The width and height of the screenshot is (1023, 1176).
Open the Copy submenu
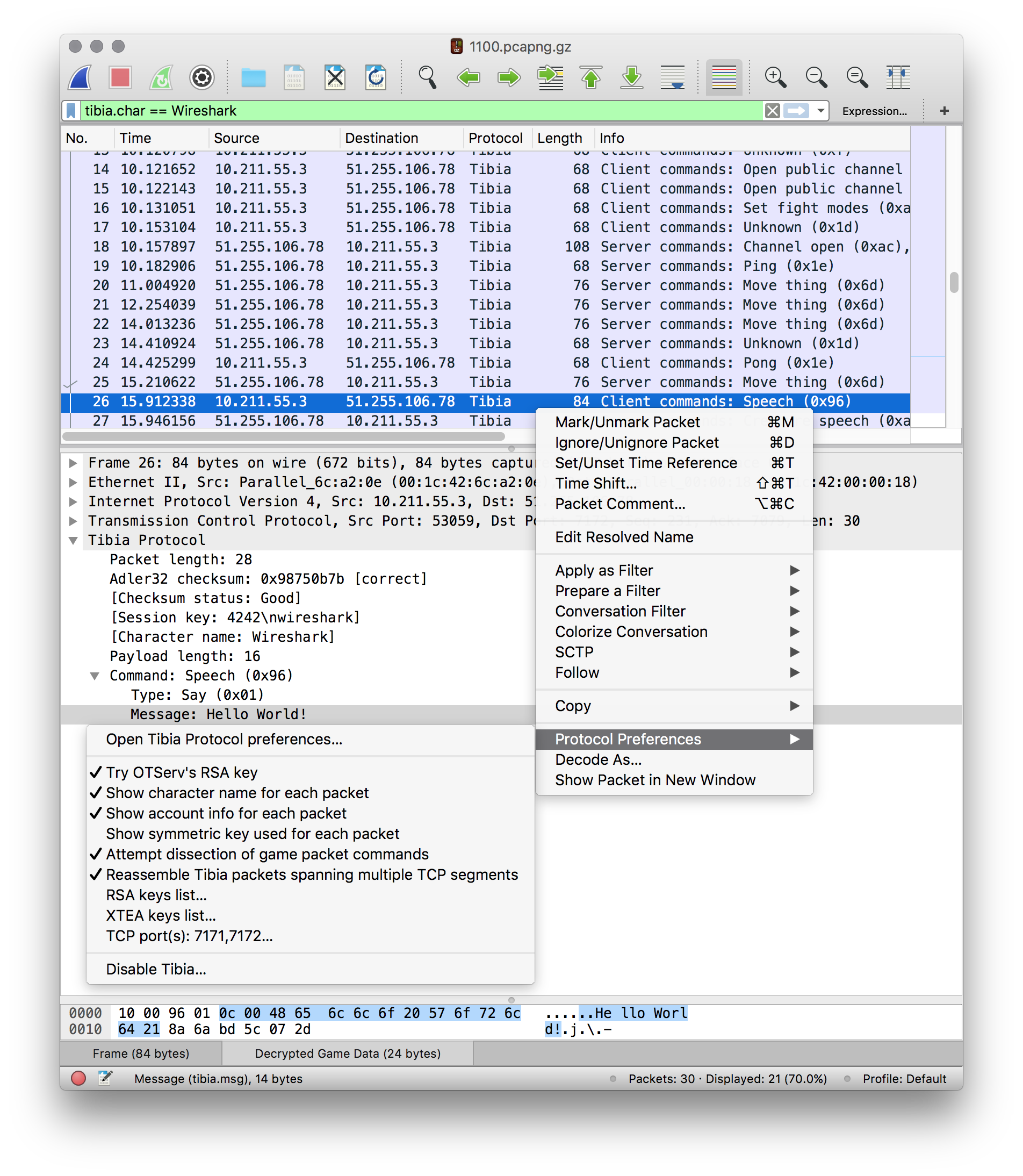674,706
